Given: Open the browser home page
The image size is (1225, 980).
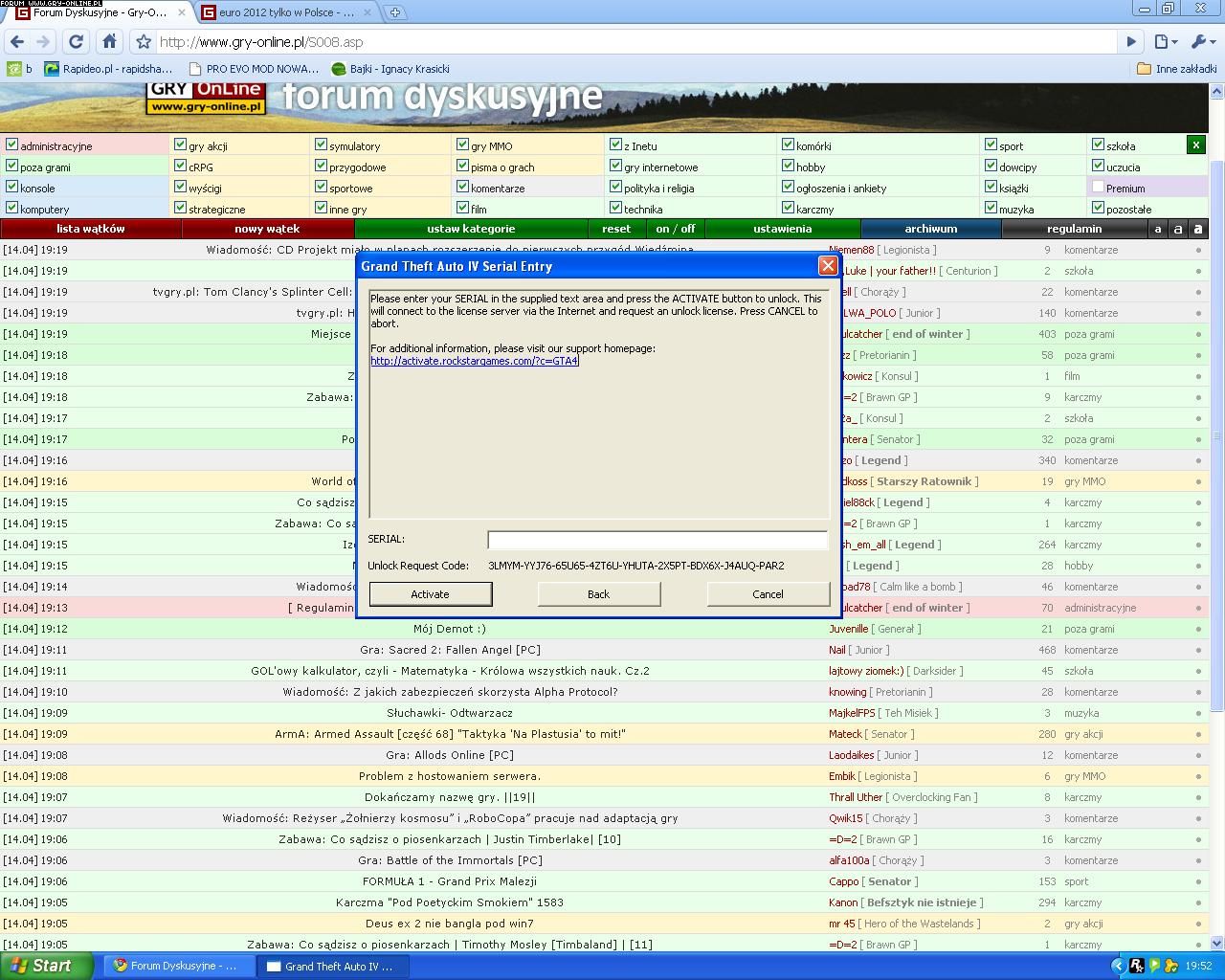Looking at the screenshot, I should click(109, 42).
